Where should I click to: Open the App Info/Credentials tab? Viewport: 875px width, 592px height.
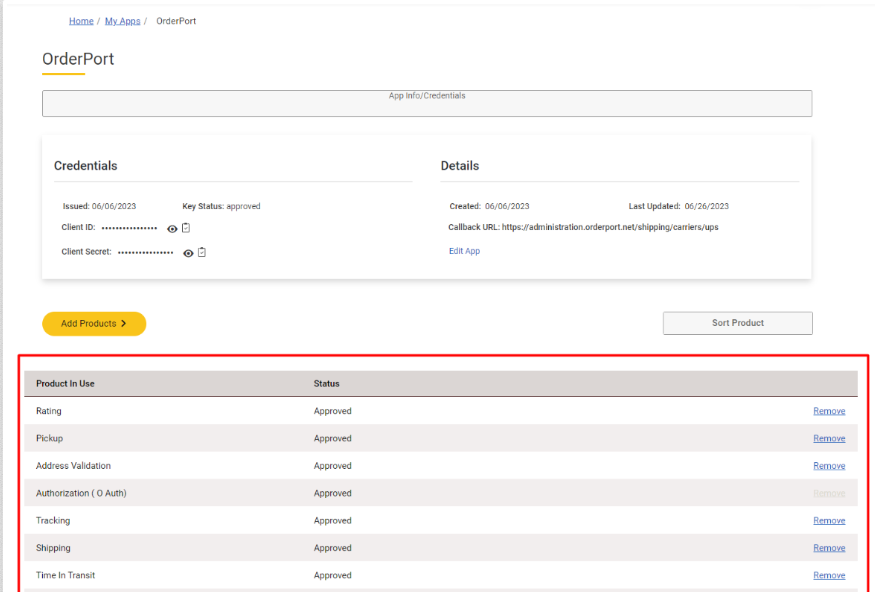[427, 103]
